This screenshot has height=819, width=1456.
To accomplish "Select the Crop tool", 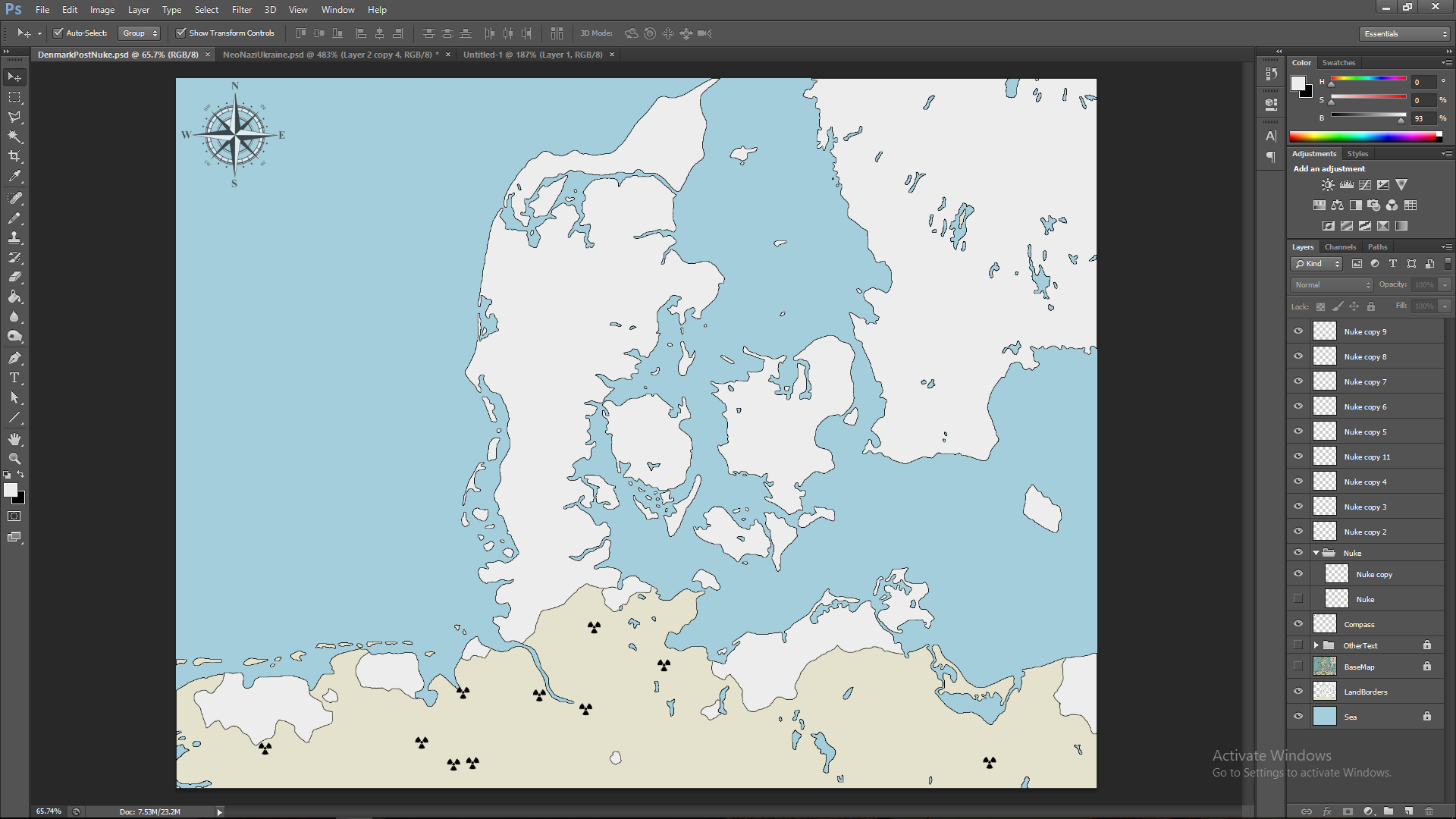I will (14, 156).
